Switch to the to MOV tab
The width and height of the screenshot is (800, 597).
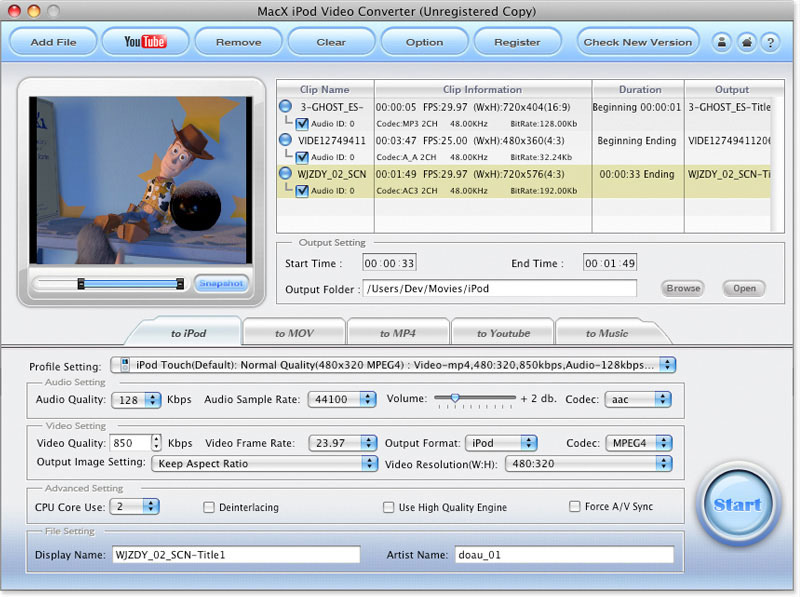294,333
